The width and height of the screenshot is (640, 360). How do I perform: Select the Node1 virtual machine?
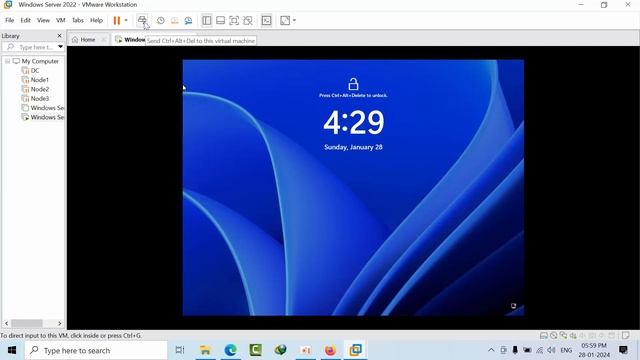pos(40,80)
